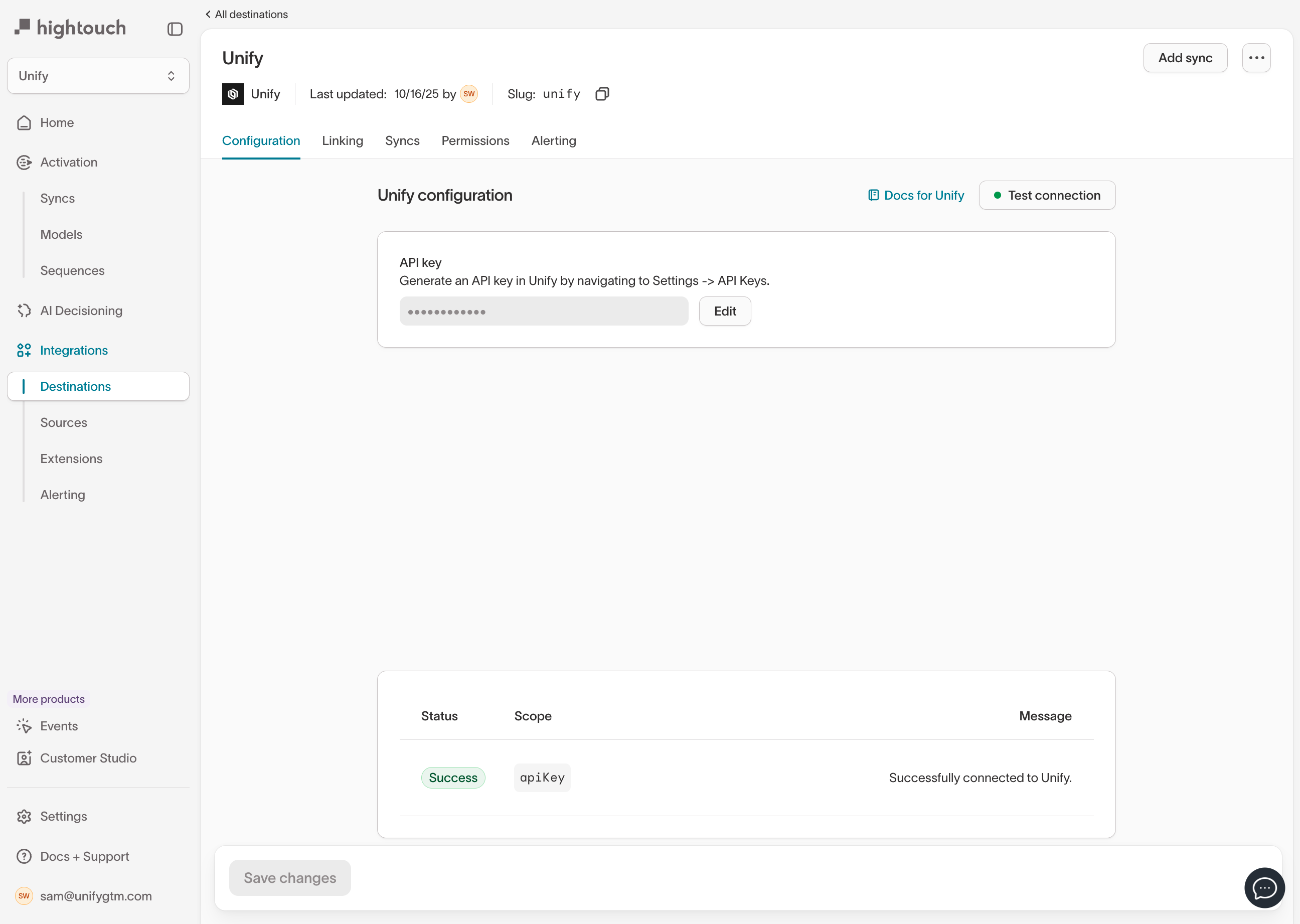
Task: Copy the unify slug to clipboard
Action: point(602,94)
